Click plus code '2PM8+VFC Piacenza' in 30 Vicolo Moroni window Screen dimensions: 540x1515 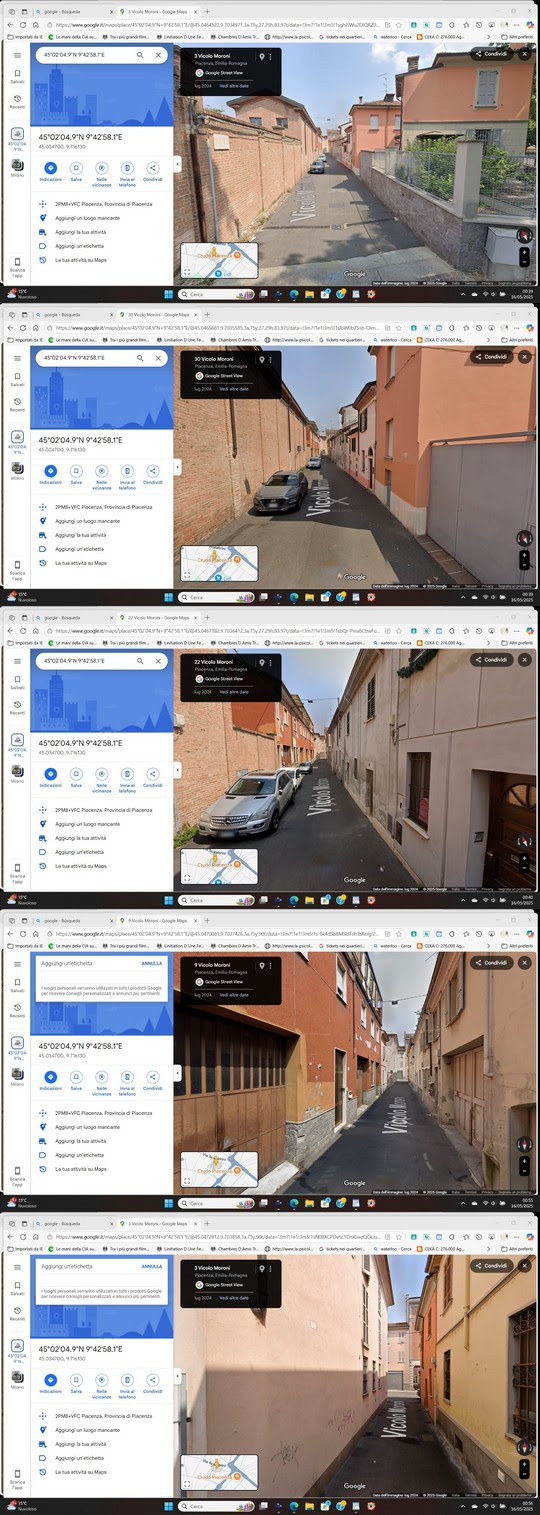[103, 507]
